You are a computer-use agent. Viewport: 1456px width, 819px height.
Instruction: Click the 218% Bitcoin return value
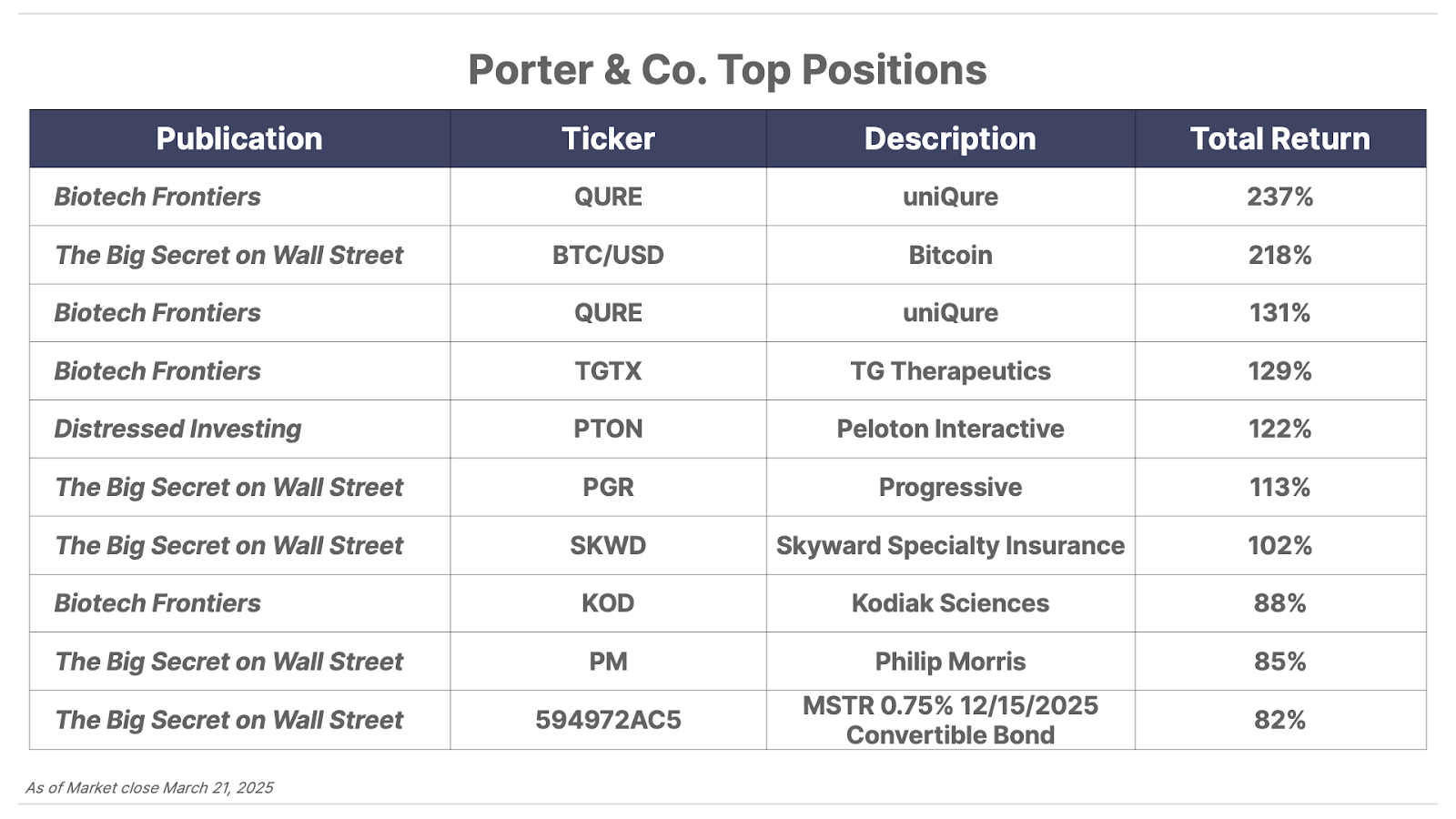coord(1279,255)
